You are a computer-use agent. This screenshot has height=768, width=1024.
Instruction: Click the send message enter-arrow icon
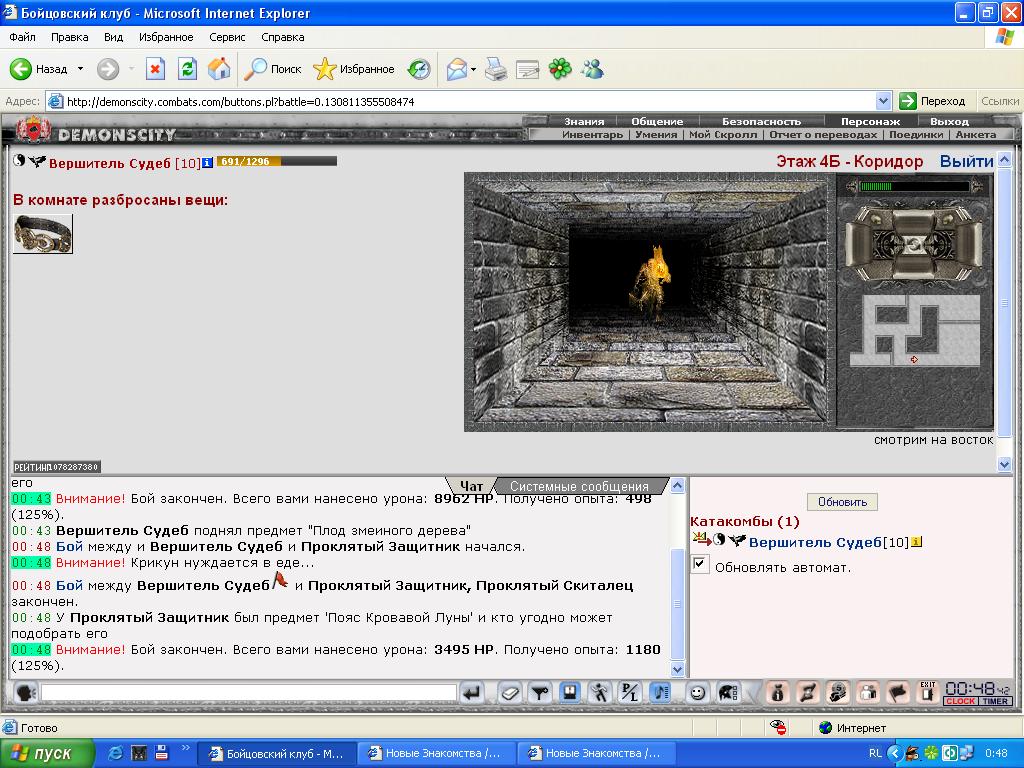click(x=472, y=692)
